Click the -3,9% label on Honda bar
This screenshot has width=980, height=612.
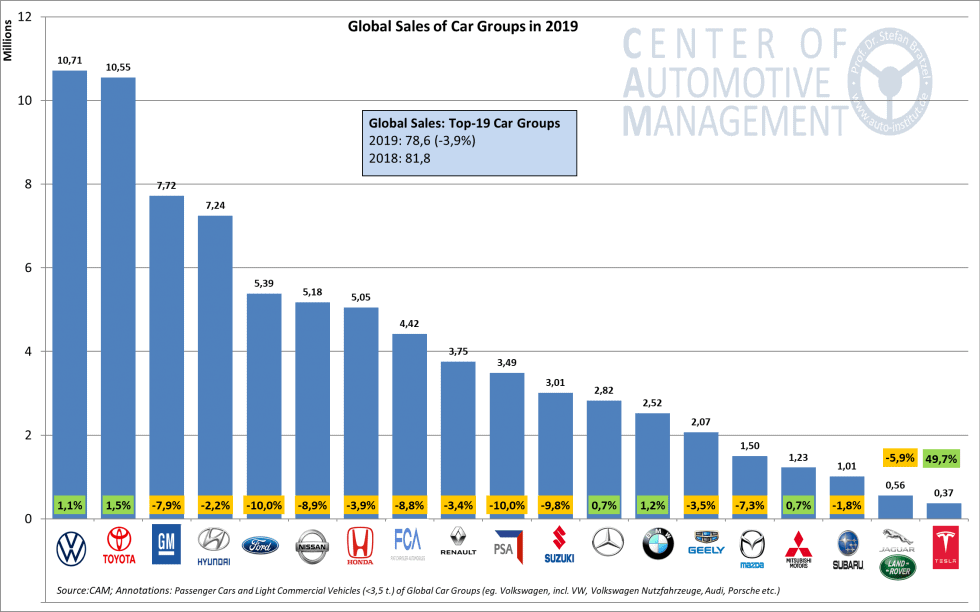pyautogui.click(x=361, y=505)
